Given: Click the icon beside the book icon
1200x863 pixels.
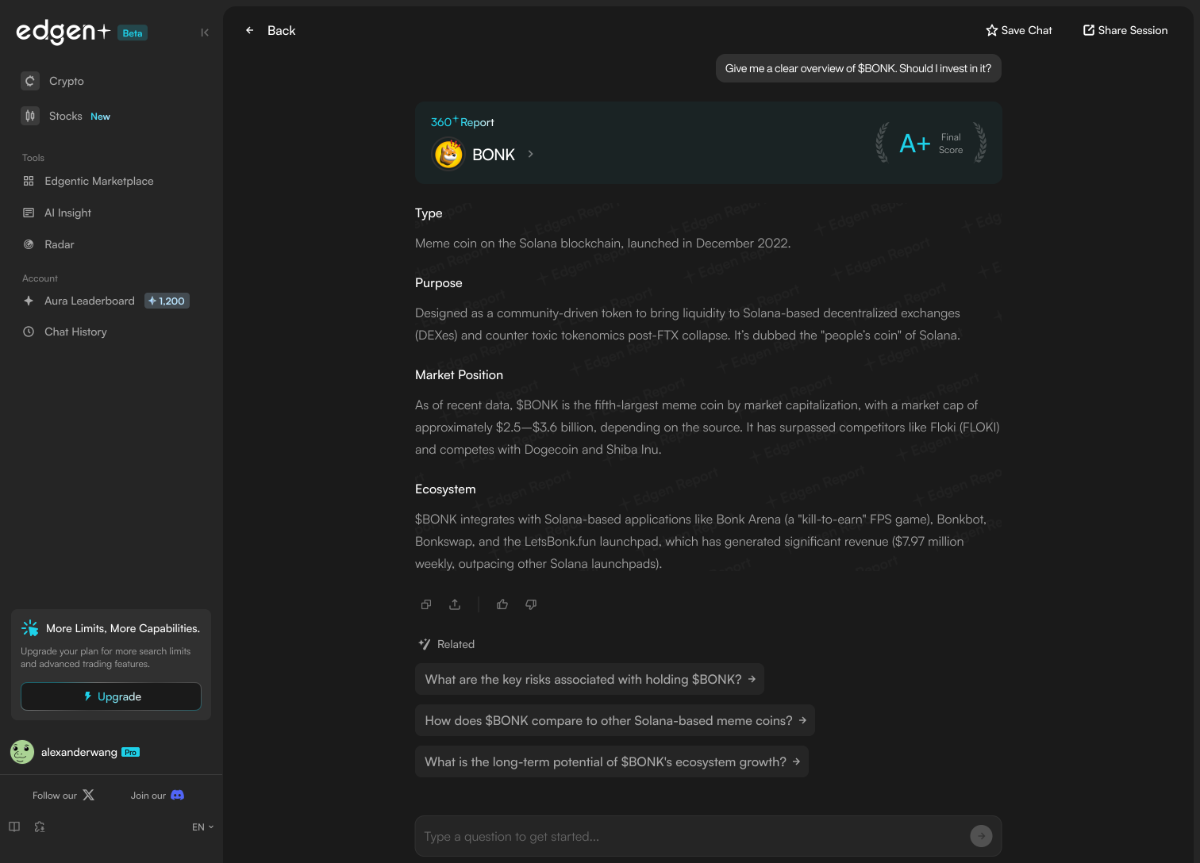Looking at the screenshot, I should coord(39,827).
